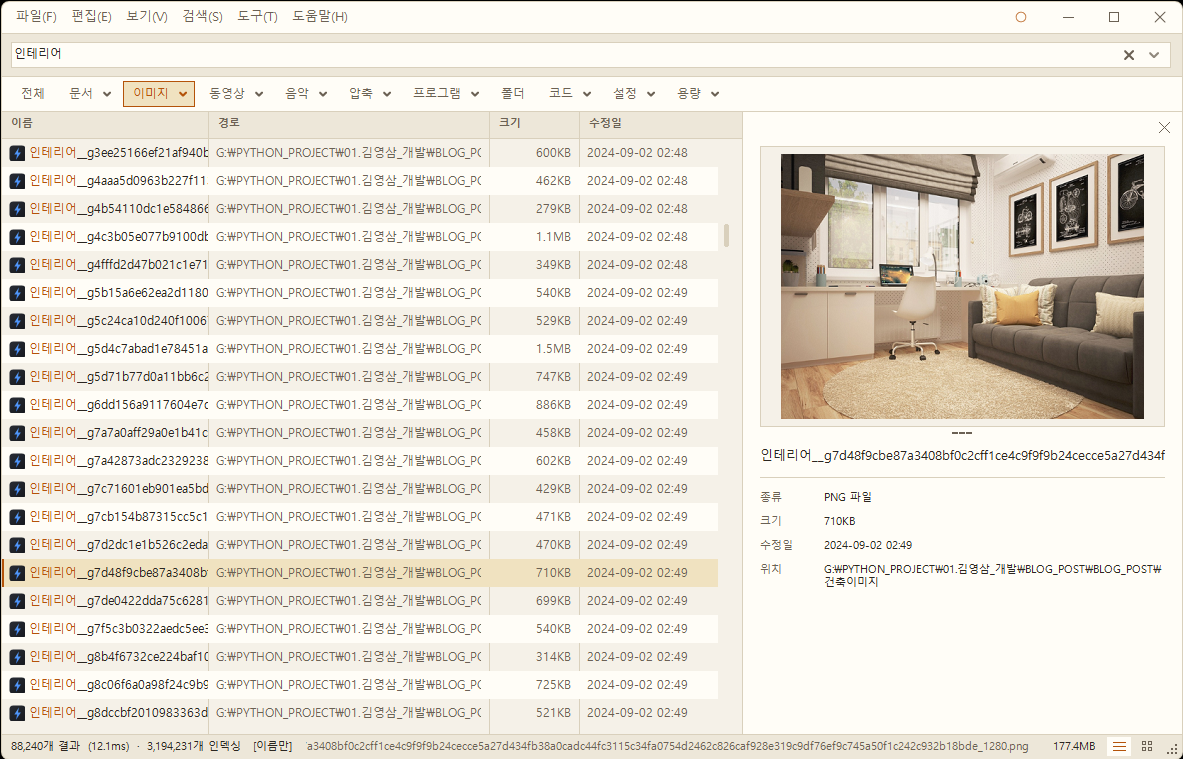Open the 도구(T) menu

pos(257,17)
